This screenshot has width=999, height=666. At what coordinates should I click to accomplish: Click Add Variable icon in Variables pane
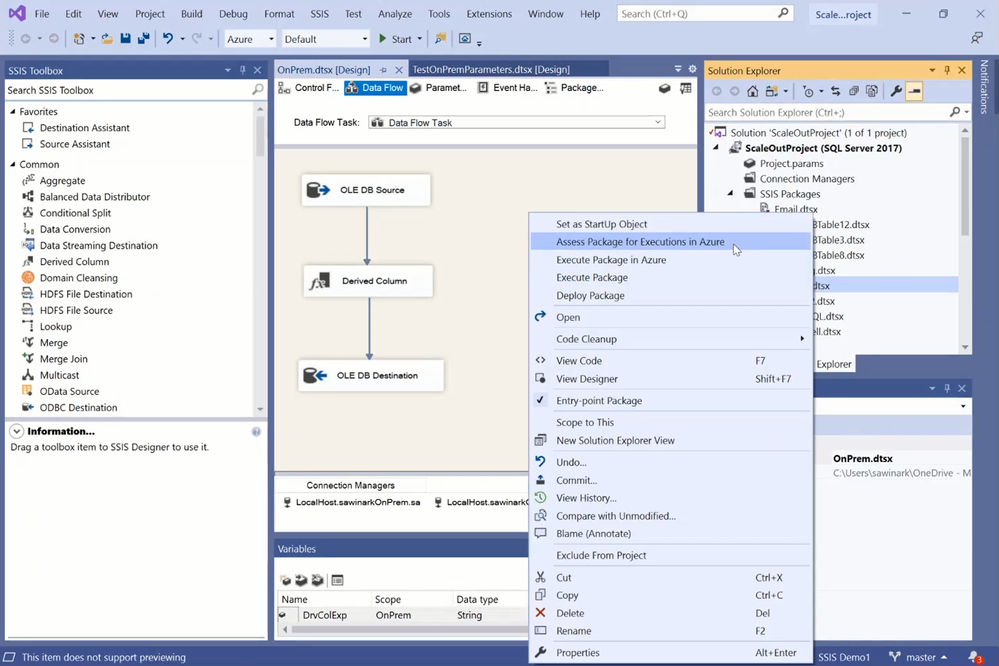tap(285, 580)
